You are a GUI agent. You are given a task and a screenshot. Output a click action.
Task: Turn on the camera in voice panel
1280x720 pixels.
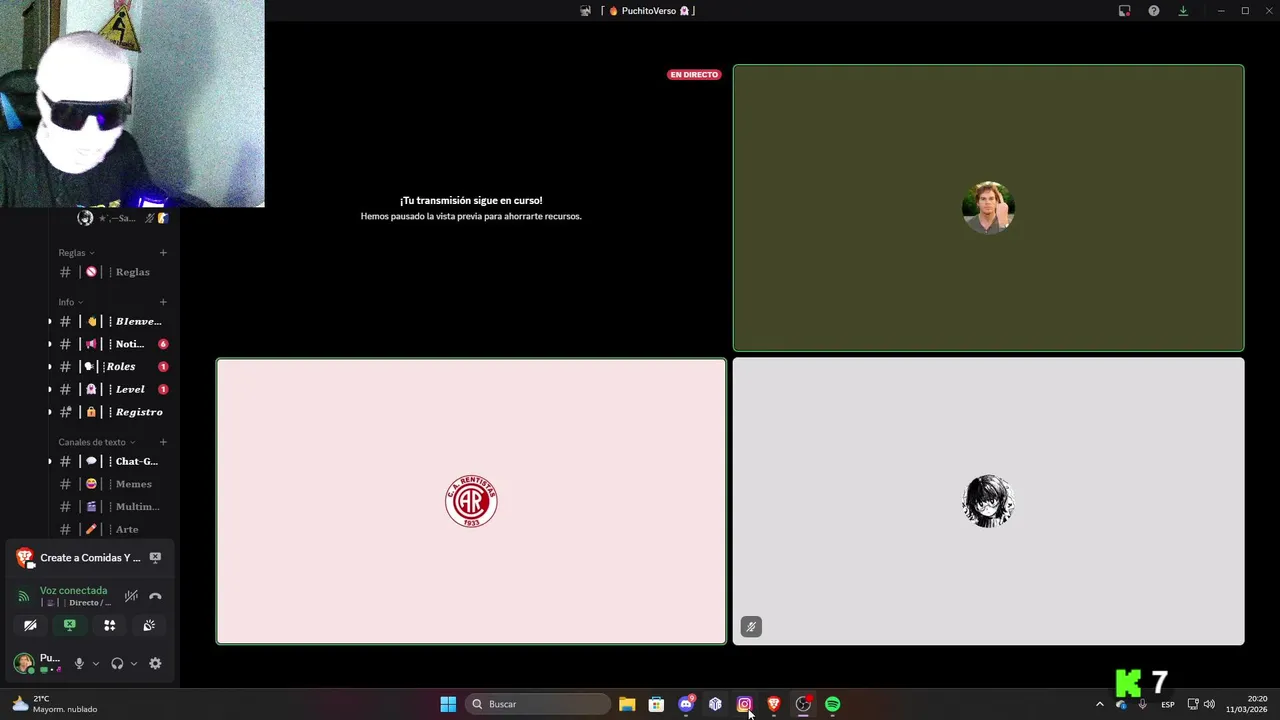(x=30, y=625)
